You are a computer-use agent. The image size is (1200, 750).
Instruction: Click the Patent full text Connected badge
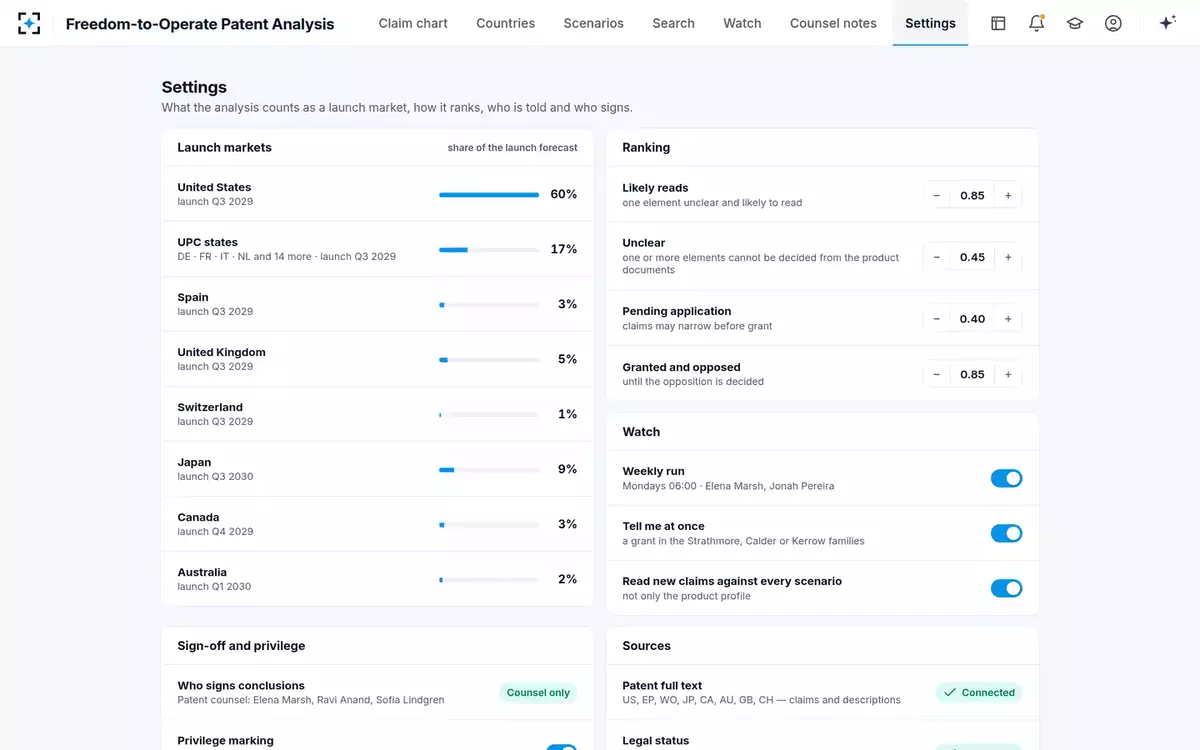[x=979, y=693]
